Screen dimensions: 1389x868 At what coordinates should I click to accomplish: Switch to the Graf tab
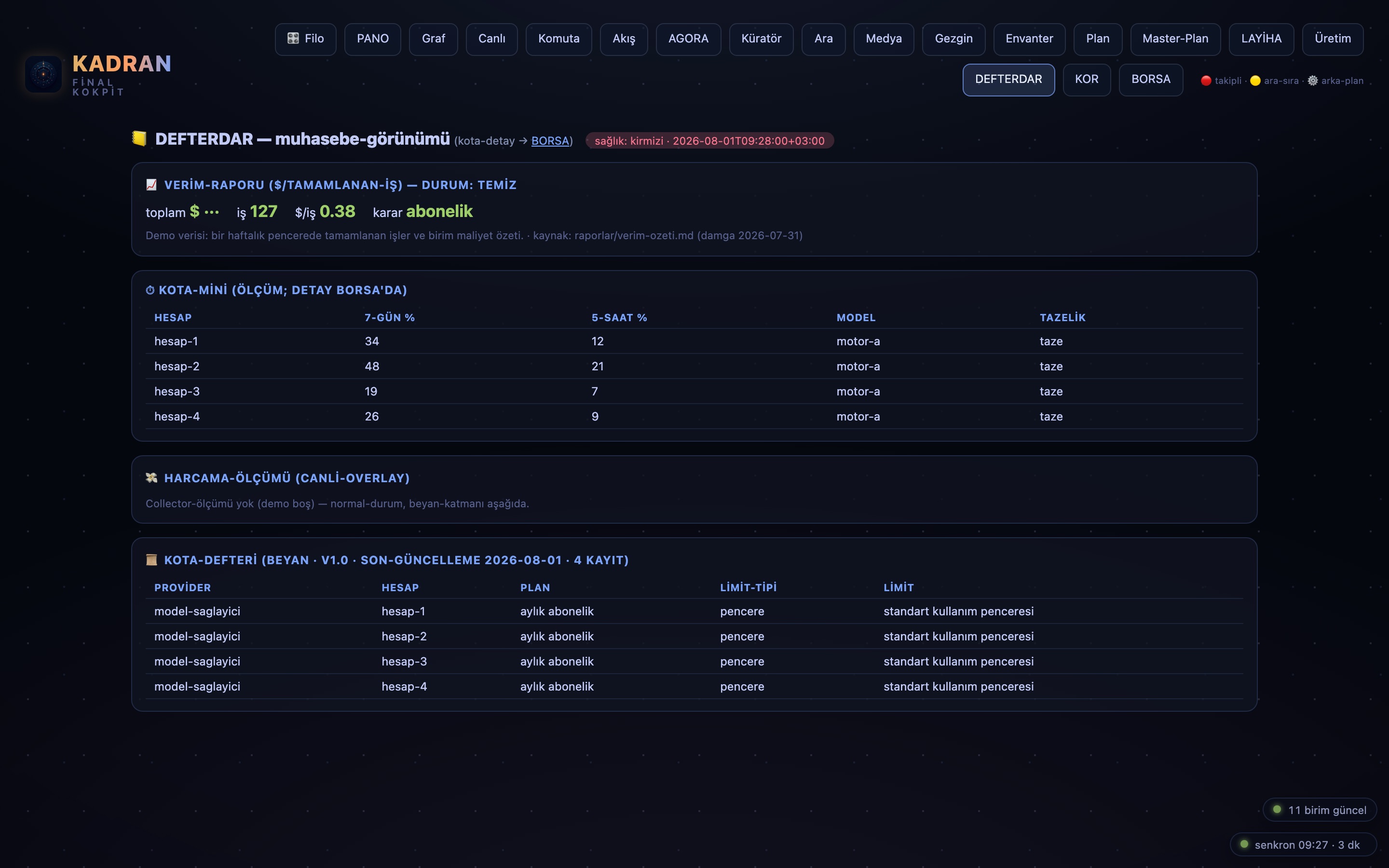[434, 39]
